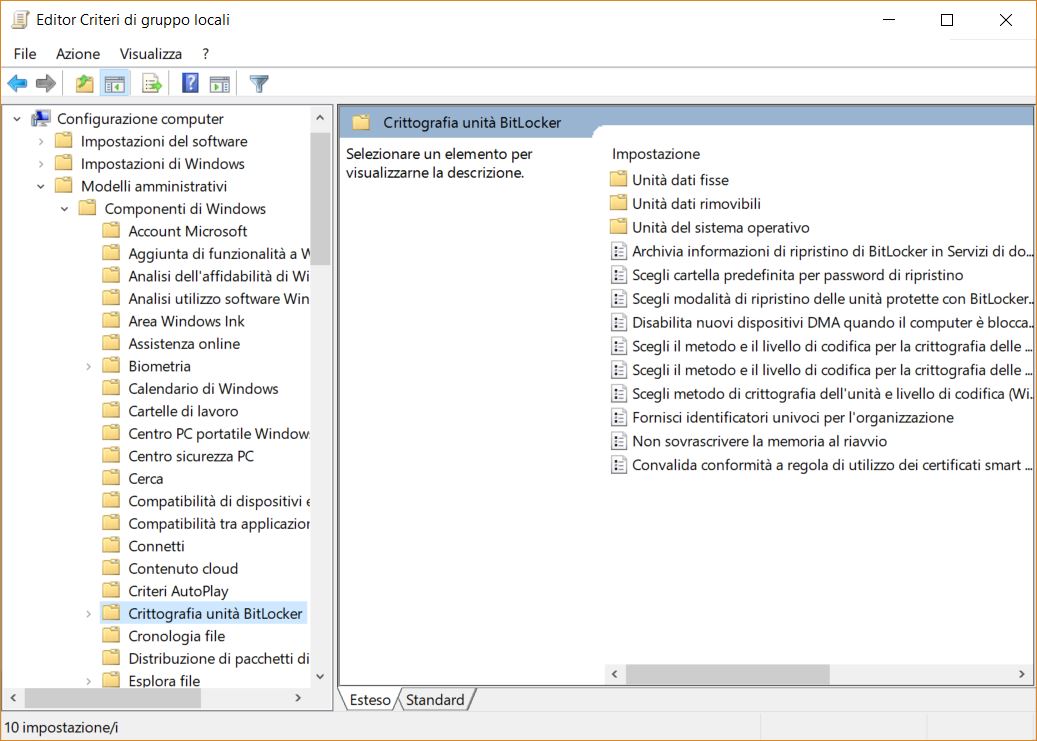Click the policy icon beside Scegli cartella predefinita
This screenshot has height=741, width=1037.
(618, 275)
